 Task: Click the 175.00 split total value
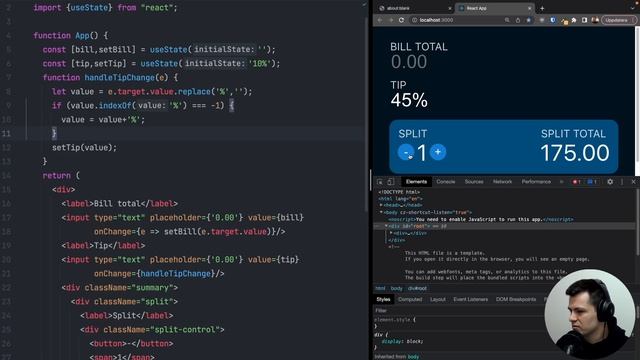pos(575,153)
